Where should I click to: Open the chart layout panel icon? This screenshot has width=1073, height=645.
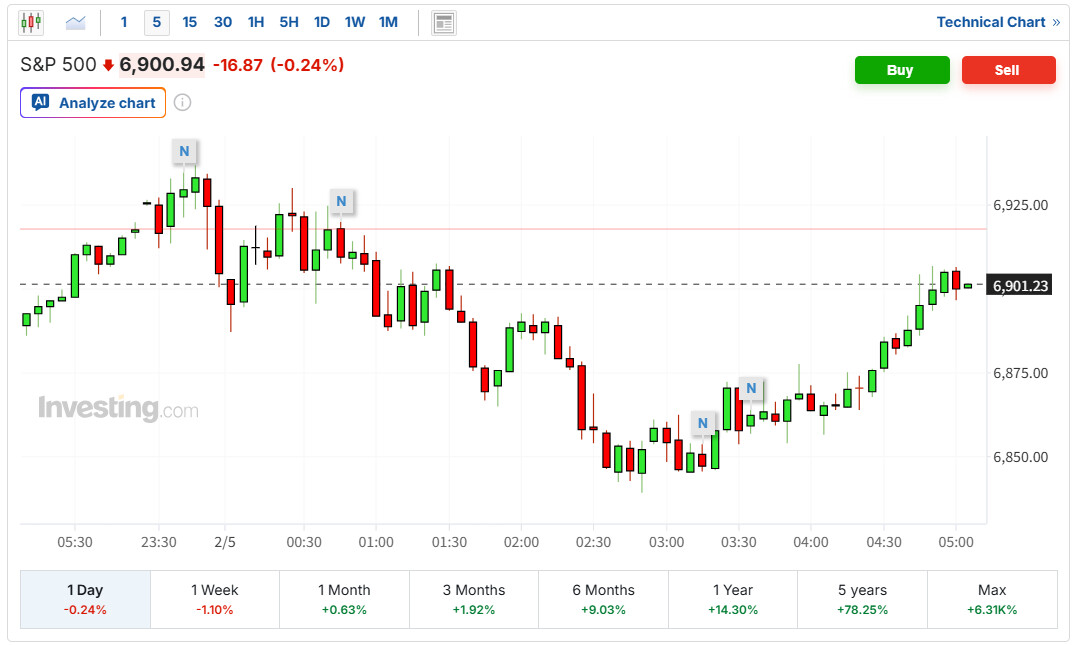pos(444,22)
